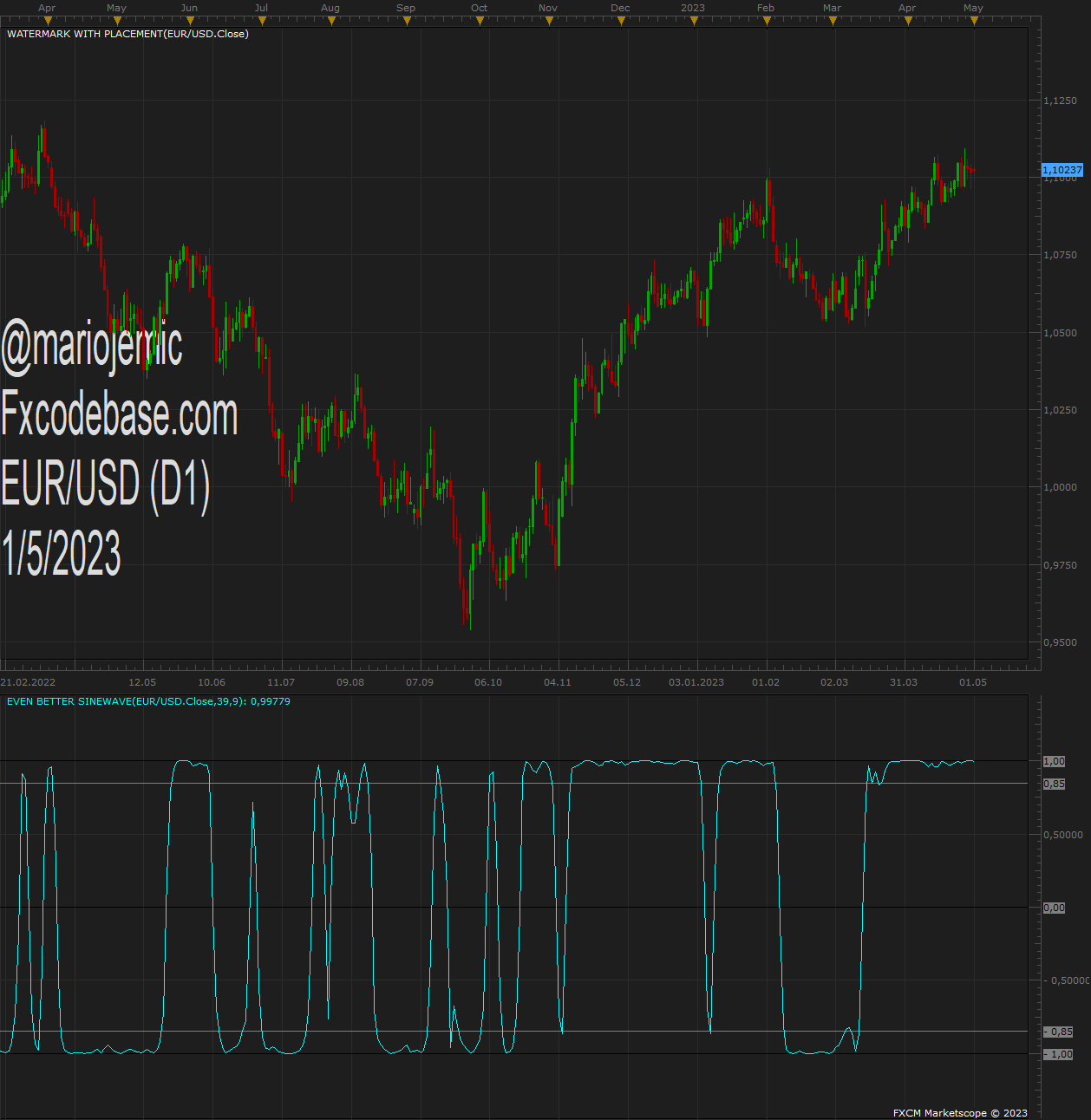Screen dimensions: 1091x1120
Task: Click the 04.11 date axis label
Action: 558,682
